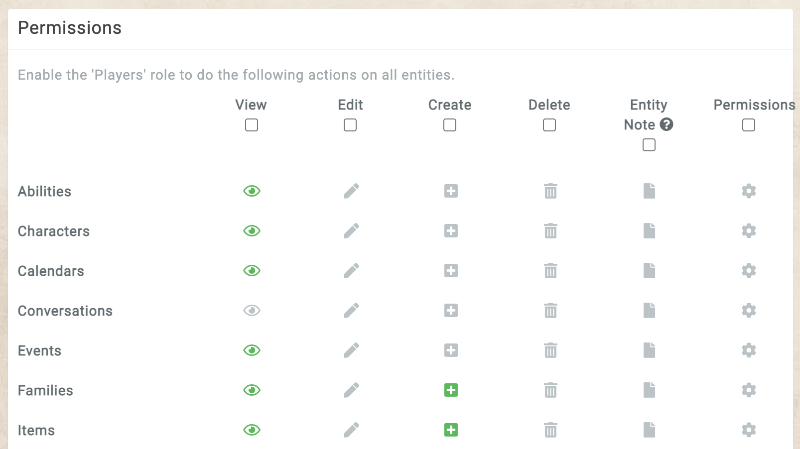Check the Edit column header checkbox
Image resolution: width=800 pixels, height=449 pixels.
(350, 125)
